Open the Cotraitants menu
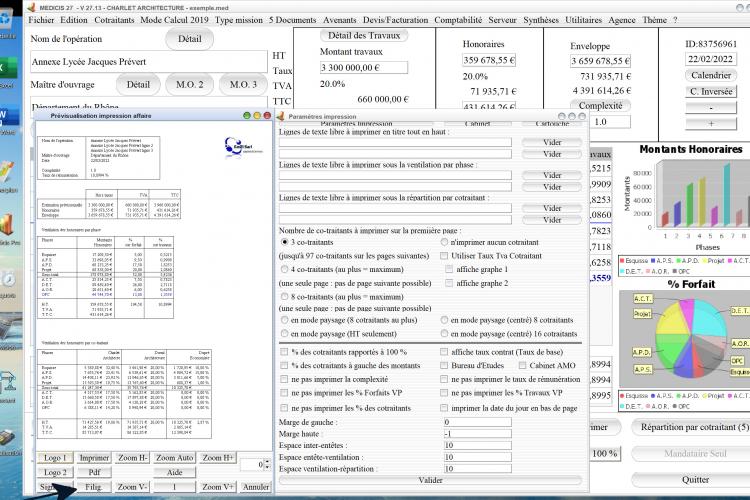 [114, 20]
